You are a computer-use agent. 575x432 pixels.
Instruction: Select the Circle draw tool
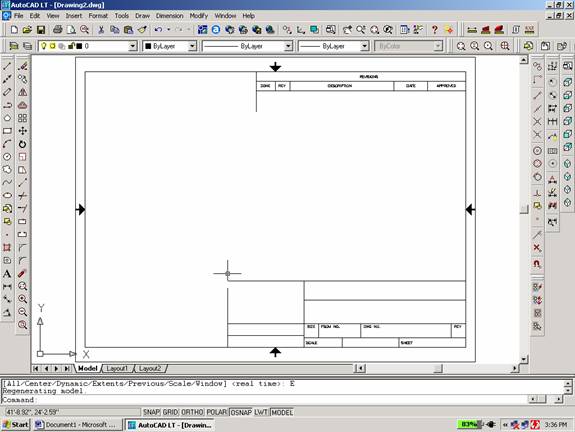pos(7,157)
